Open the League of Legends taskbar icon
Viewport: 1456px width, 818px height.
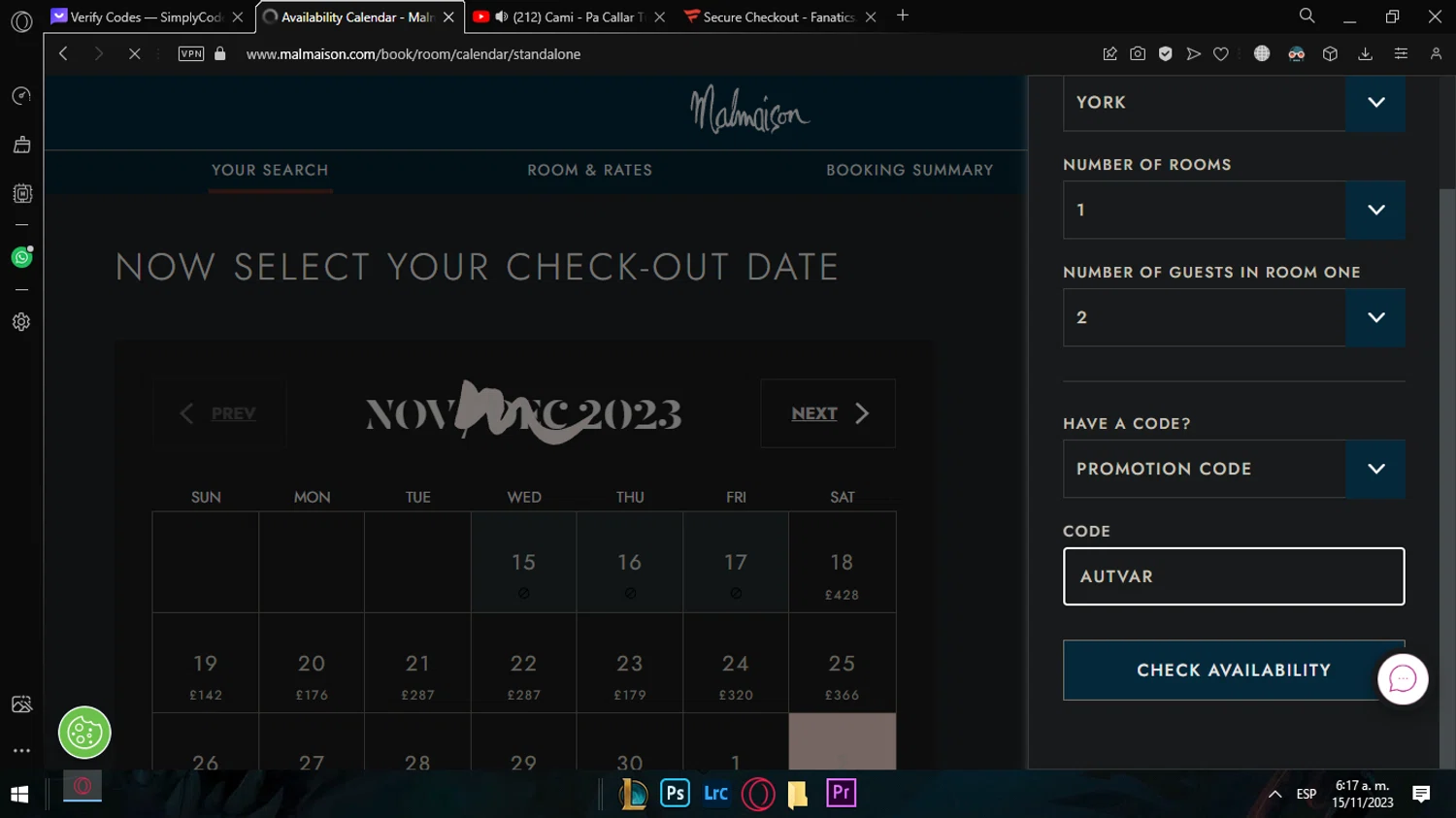(633, 794)
